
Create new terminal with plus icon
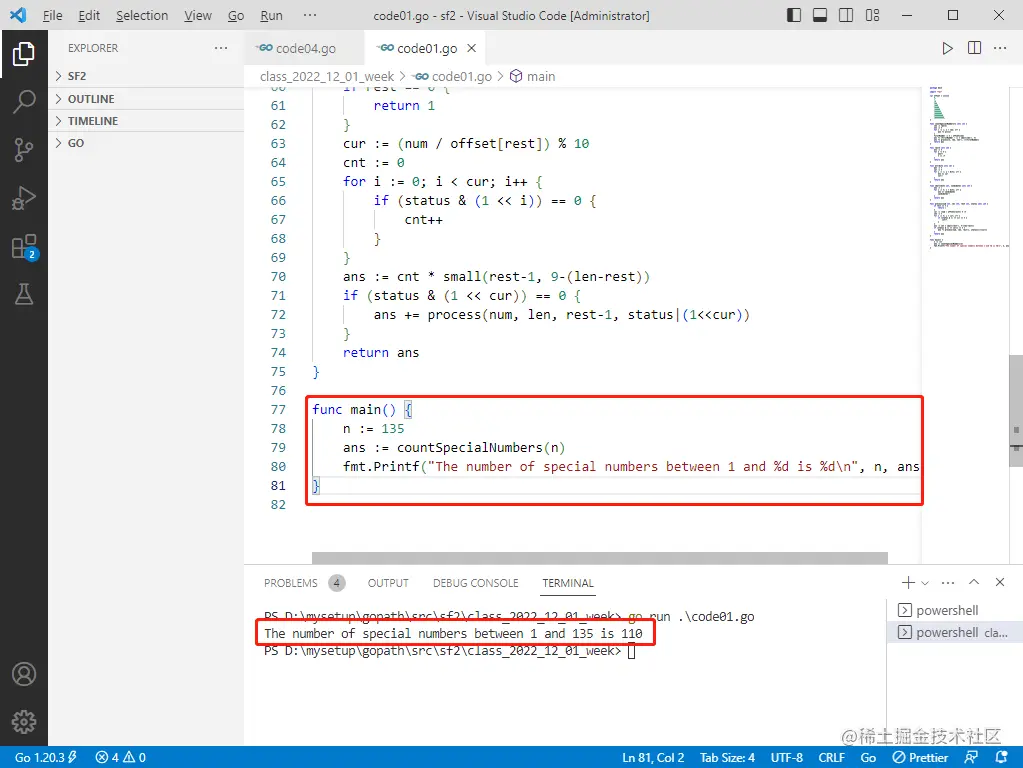(908, 582)
